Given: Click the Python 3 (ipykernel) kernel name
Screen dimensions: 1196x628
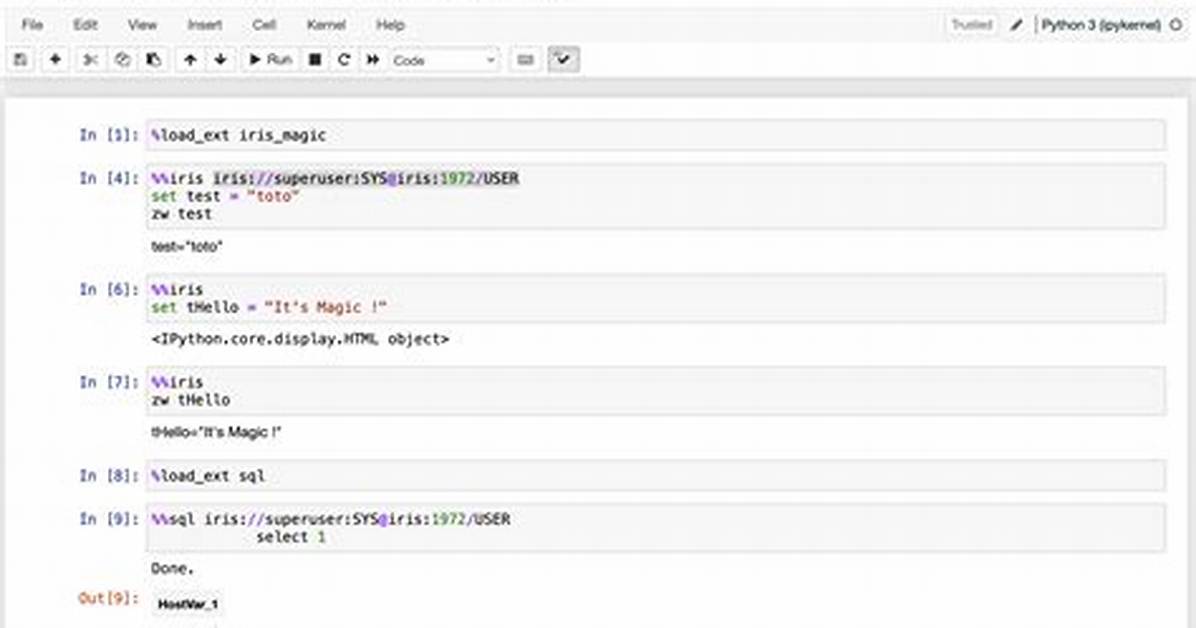Looking at the screenshot, I should (1101, 24).
